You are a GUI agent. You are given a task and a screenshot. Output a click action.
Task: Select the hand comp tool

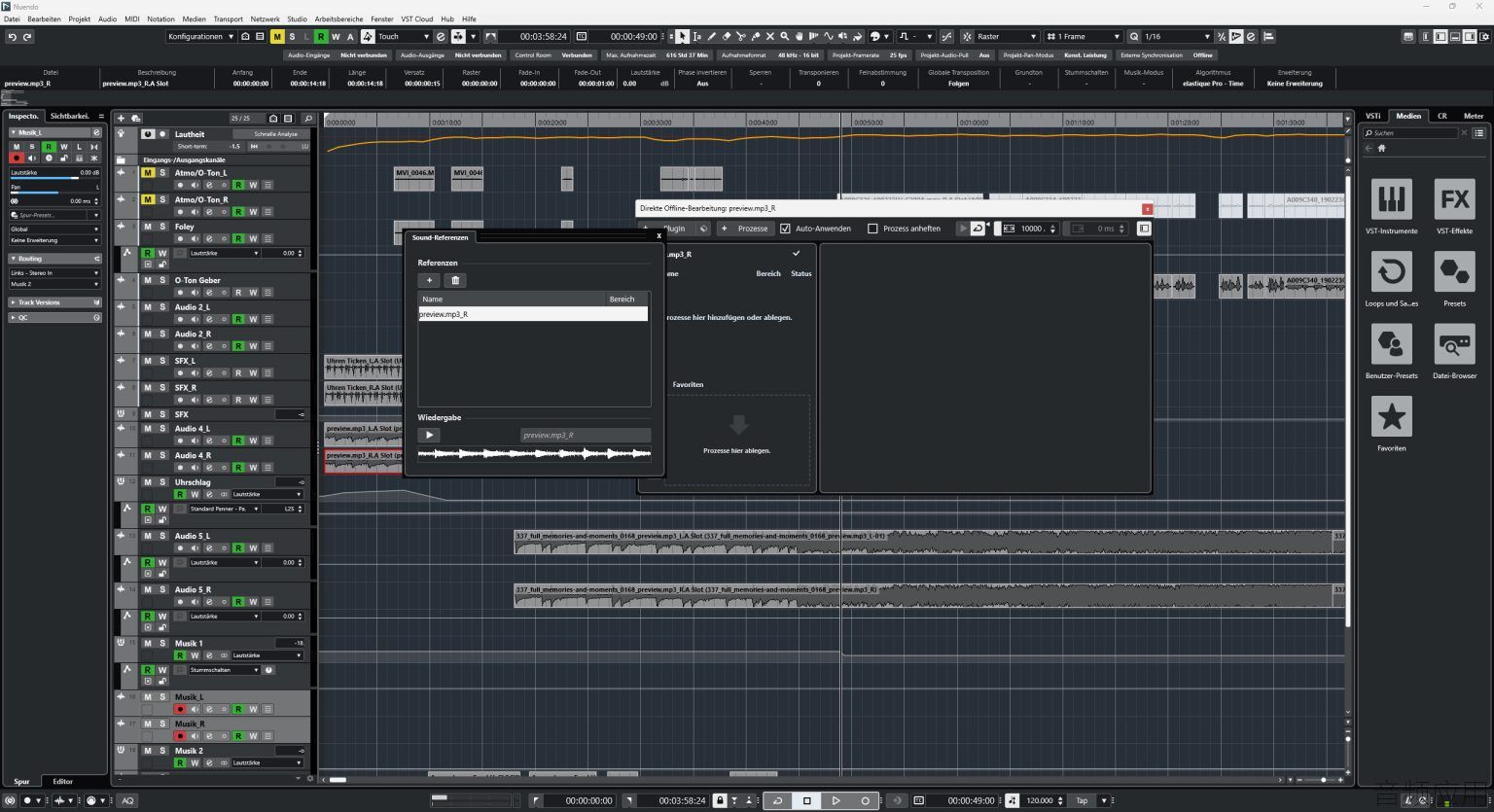[x=800, y=37]
